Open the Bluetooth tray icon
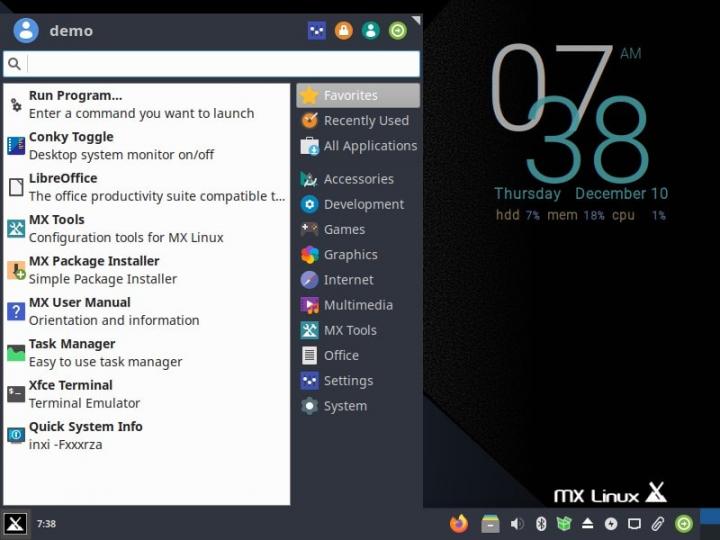The width and height of the screenshot is (720, 540). 541,523
